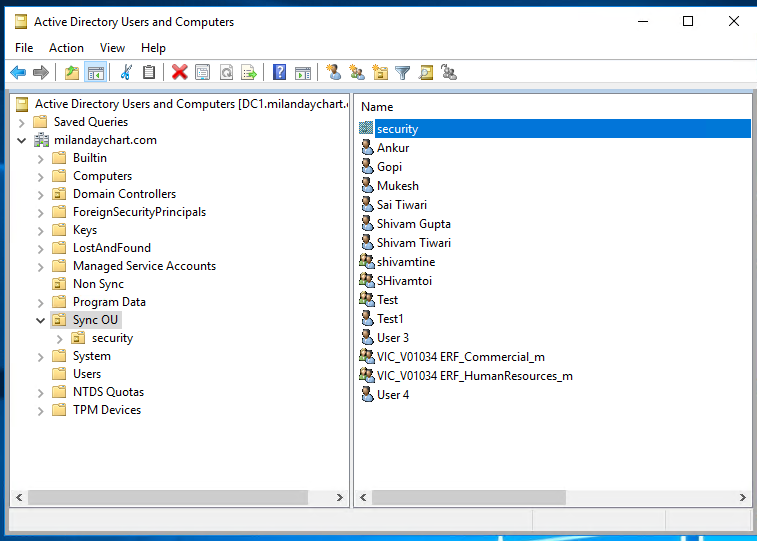This screenshot has width=757, height=548.
Task: Toggle Show/Hide Action Pane icon
Action: point(303,73)
